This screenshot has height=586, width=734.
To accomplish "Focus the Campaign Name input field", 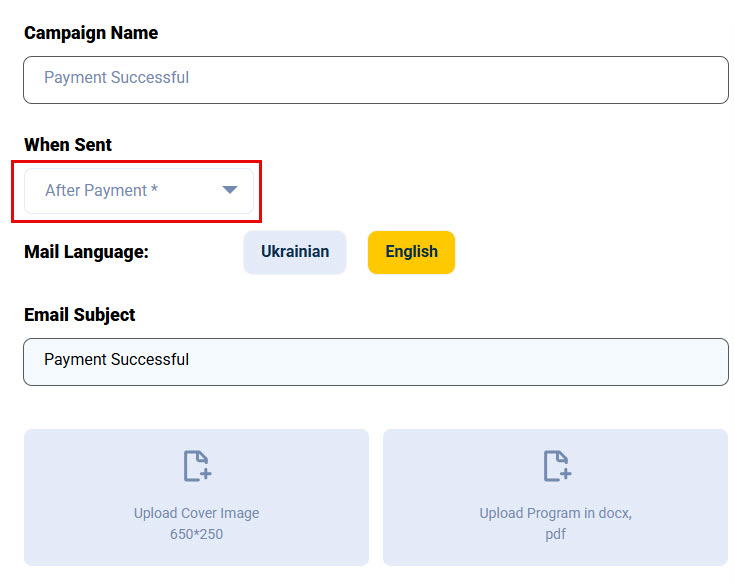I will (375, 80).
